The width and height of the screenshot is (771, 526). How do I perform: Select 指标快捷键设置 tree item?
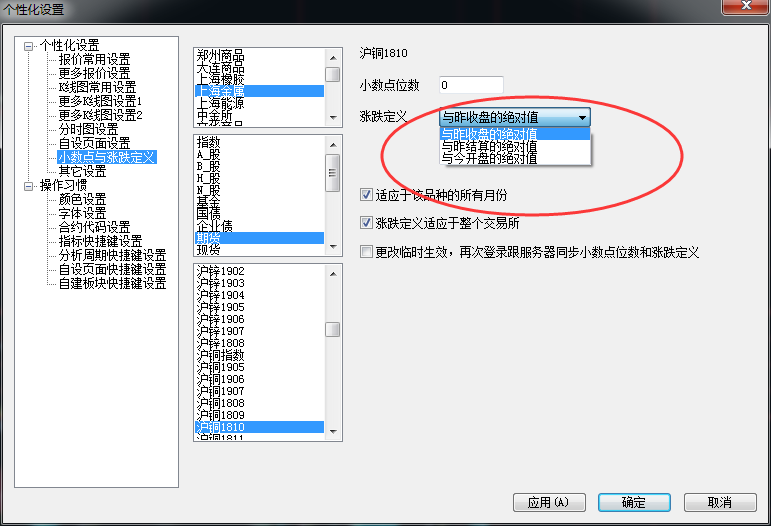(100, 241)
